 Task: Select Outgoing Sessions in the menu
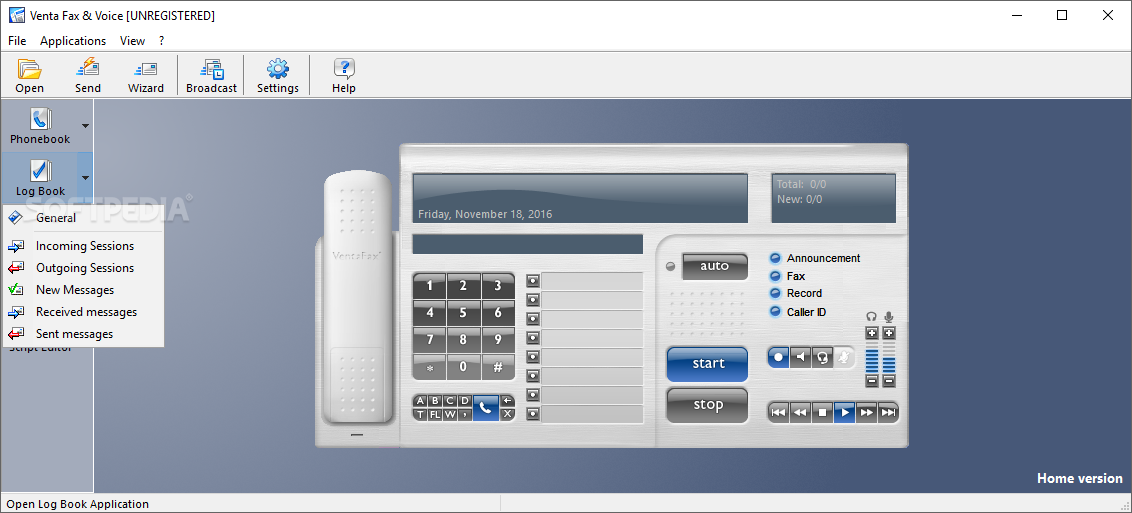[x=83, y=268]
